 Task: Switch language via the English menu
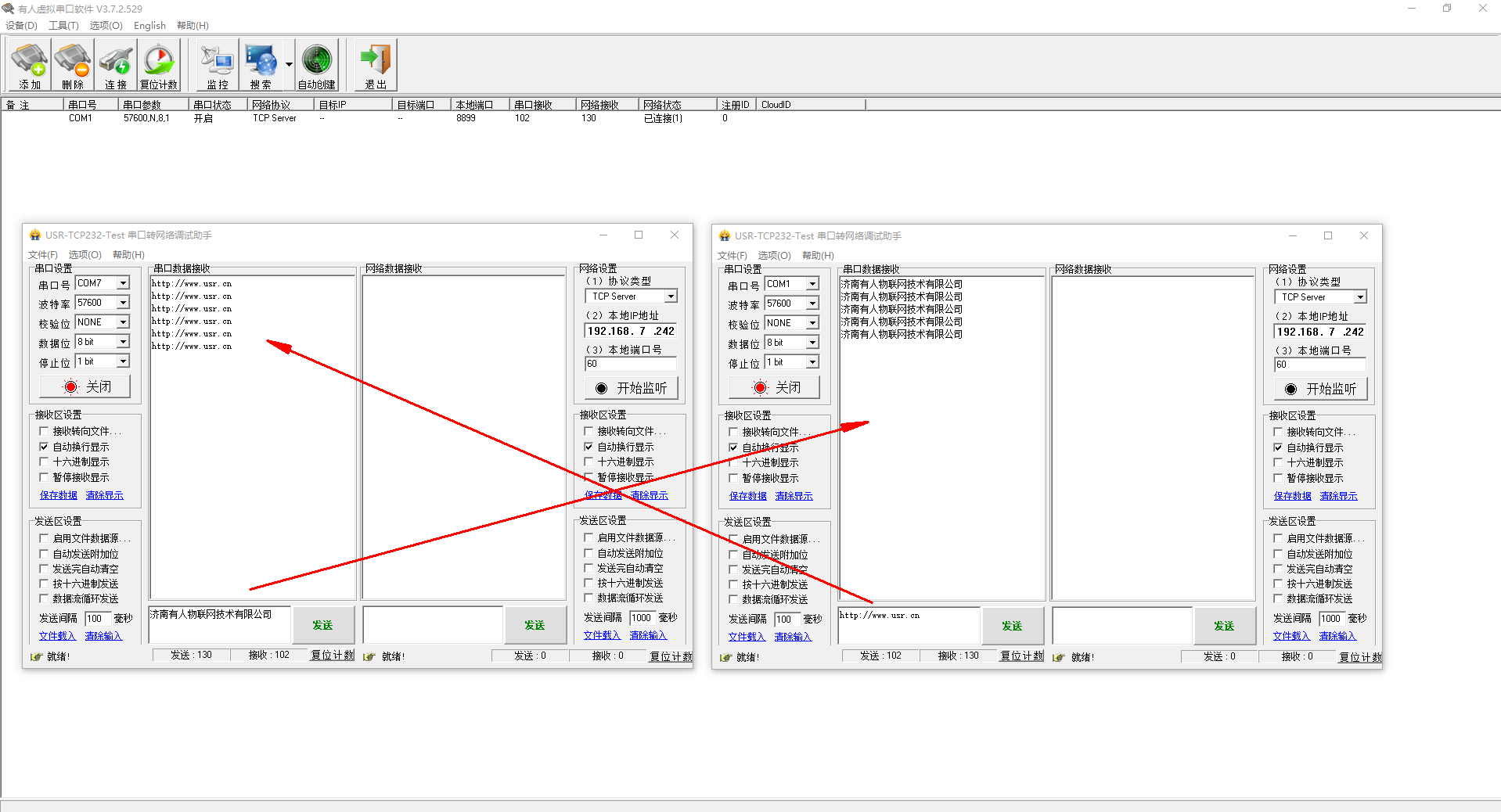149,25
